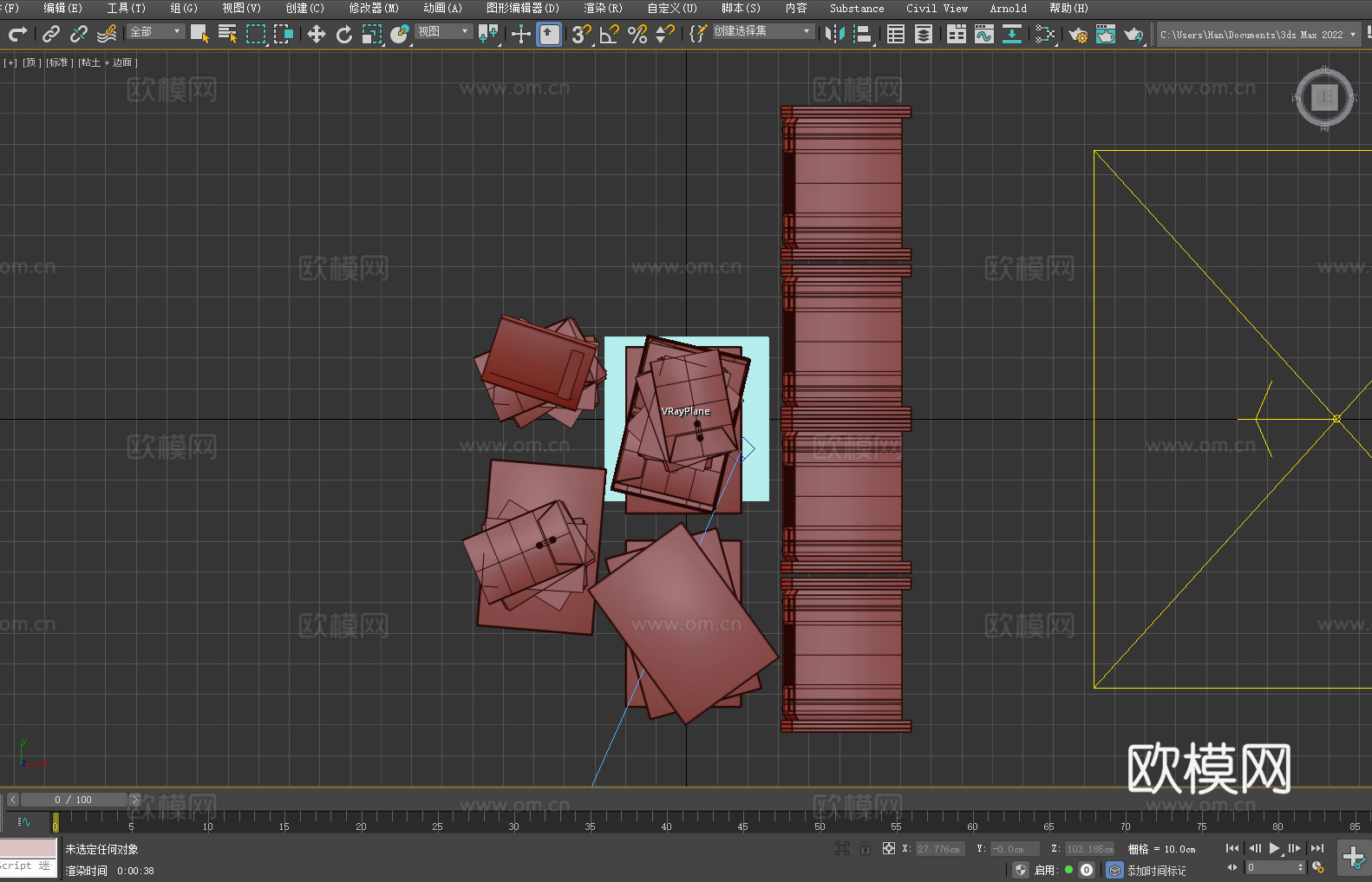Open the 创建选择集 named selection dropdown
Image resolution: width=1372 pixels, height=882 pixels.
[x=763, y=31]
